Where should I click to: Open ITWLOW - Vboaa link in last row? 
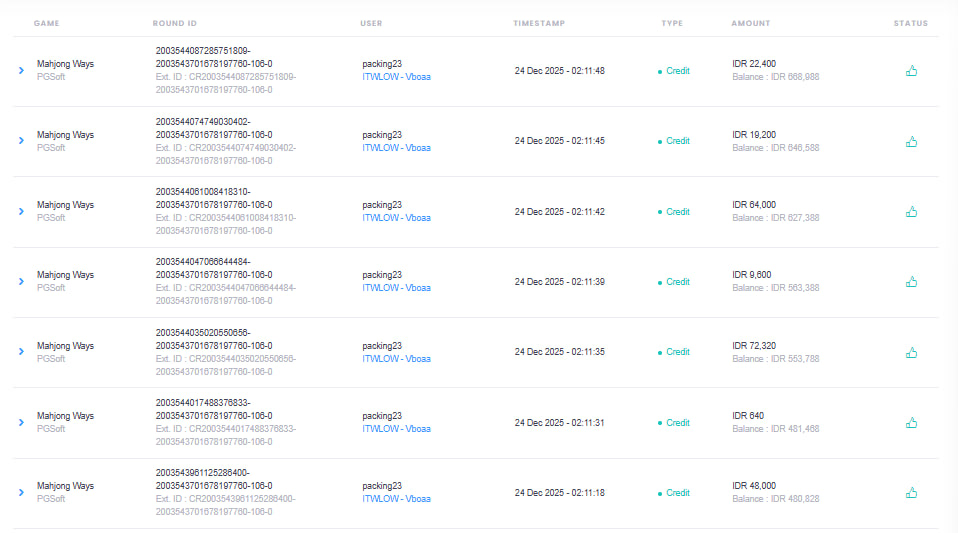396,499
